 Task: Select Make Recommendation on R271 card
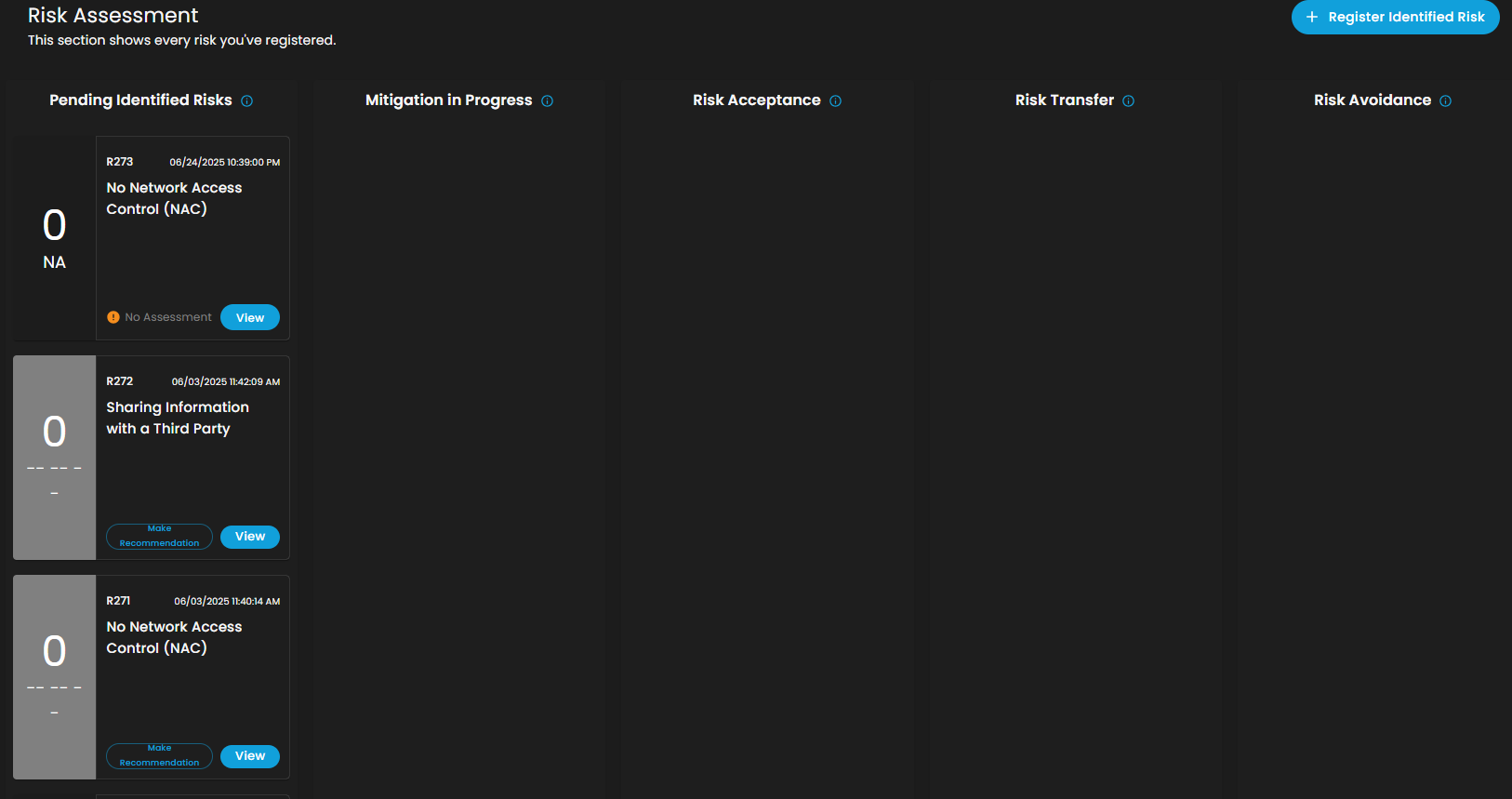coord(159,756)
